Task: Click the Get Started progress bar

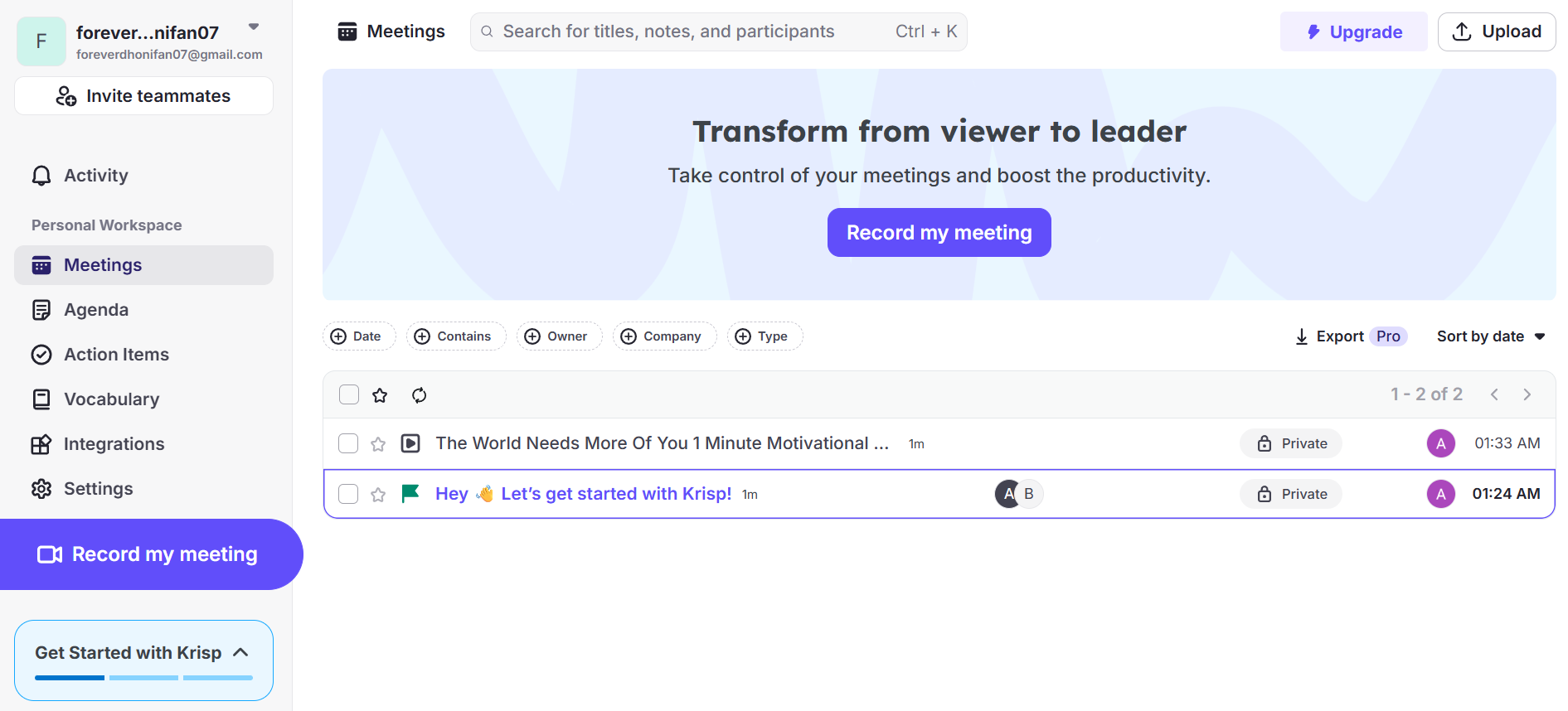Action: (x=143, y=678)
